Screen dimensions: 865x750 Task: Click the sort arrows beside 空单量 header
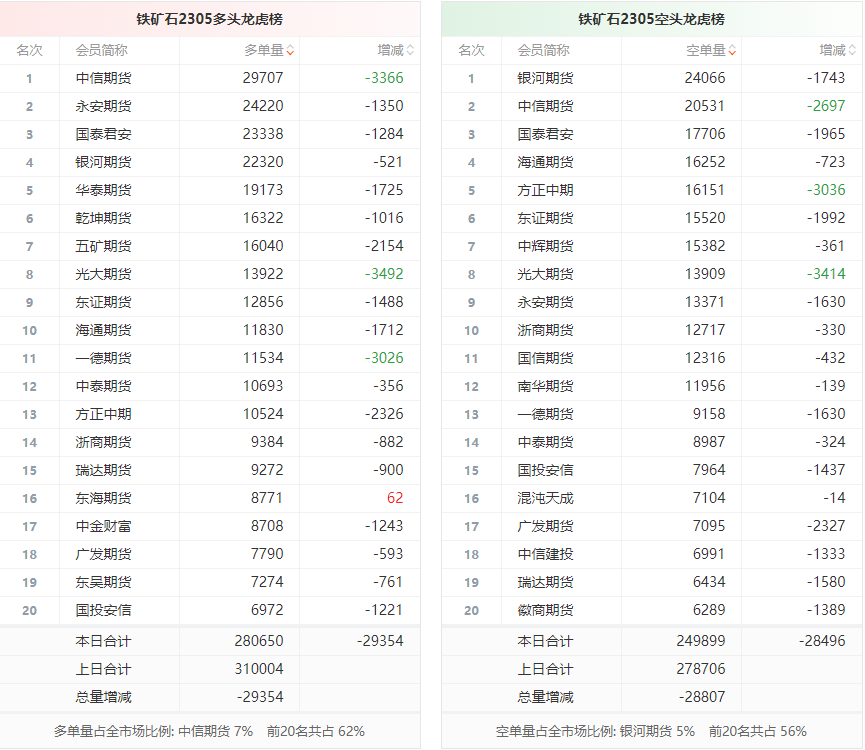732,51
